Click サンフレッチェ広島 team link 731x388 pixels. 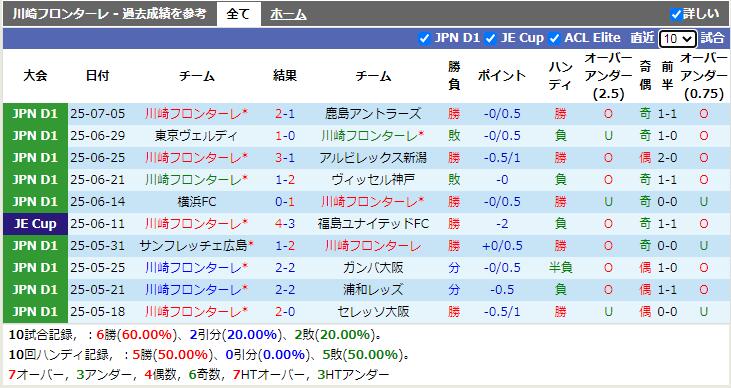click(x=193, y=246)
